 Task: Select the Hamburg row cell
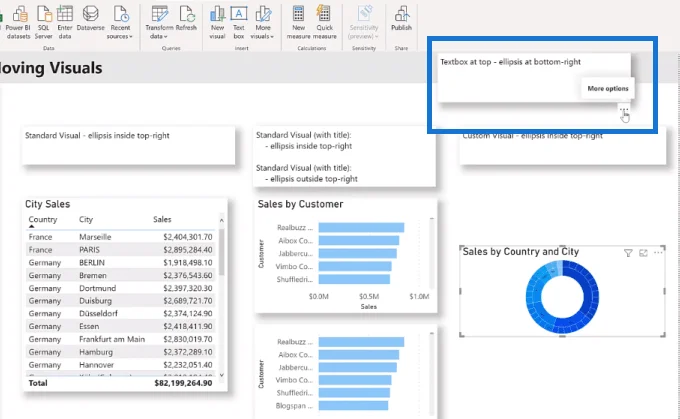coord(96,352)
